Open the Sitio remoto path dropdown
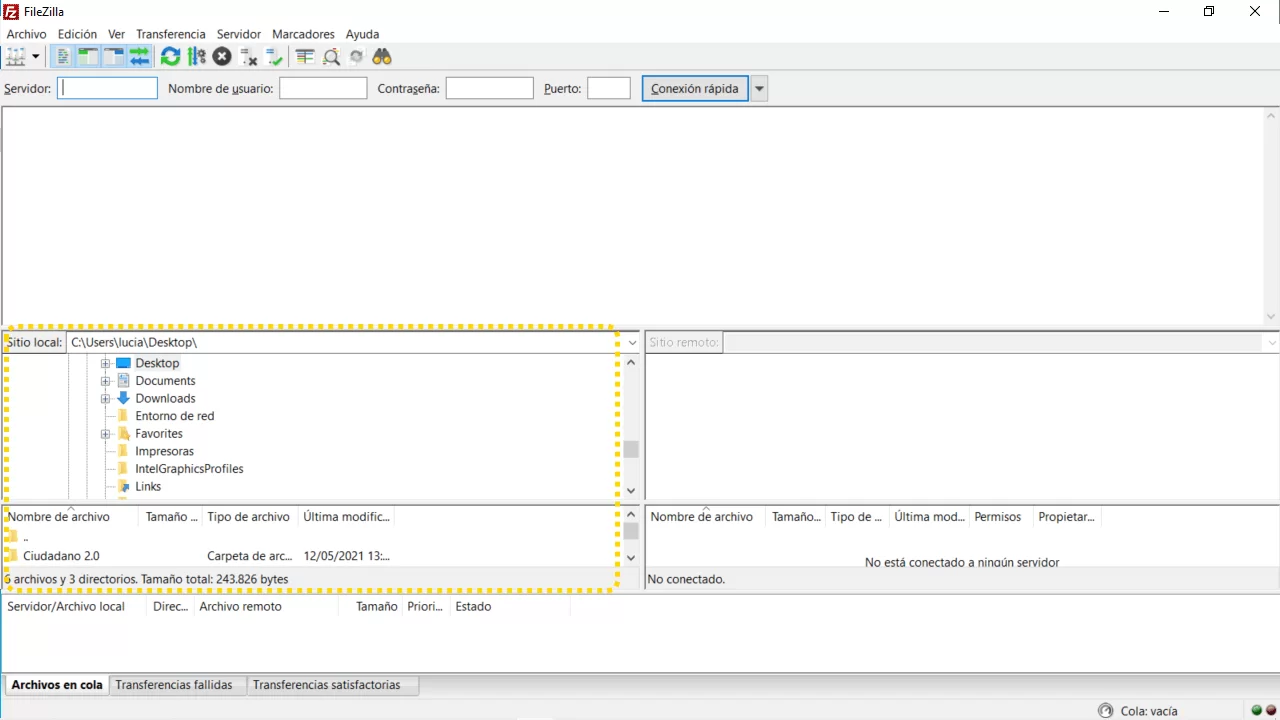This screenshot has width=1280, height=720. tap(1272, 342)
